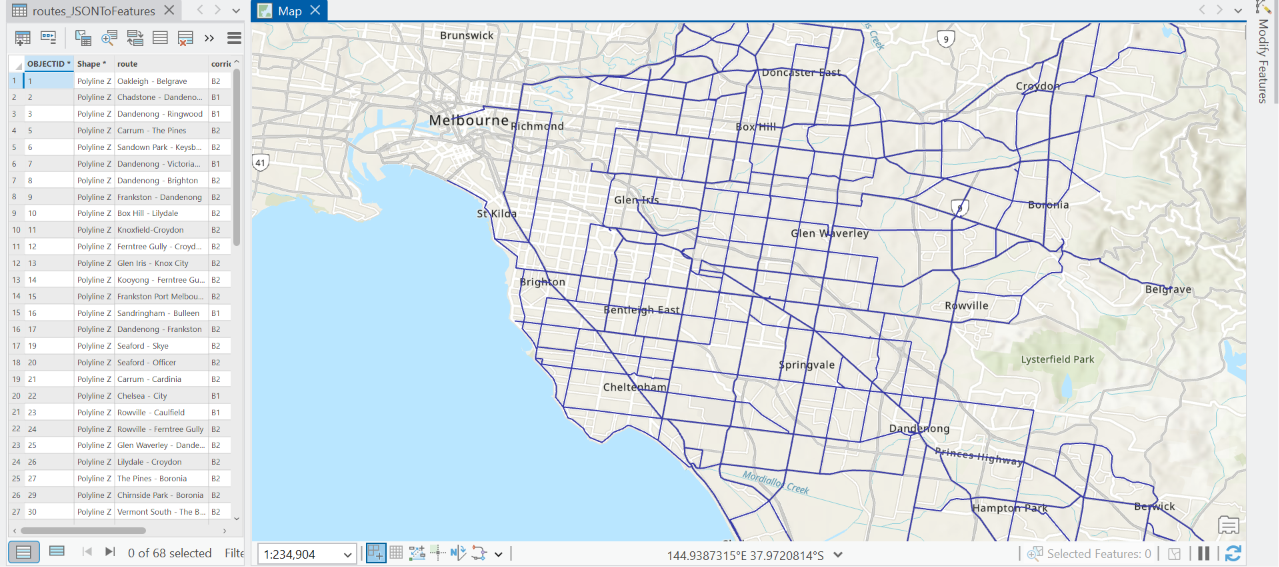Click Switch Selection icon

(x=135, y=38)
